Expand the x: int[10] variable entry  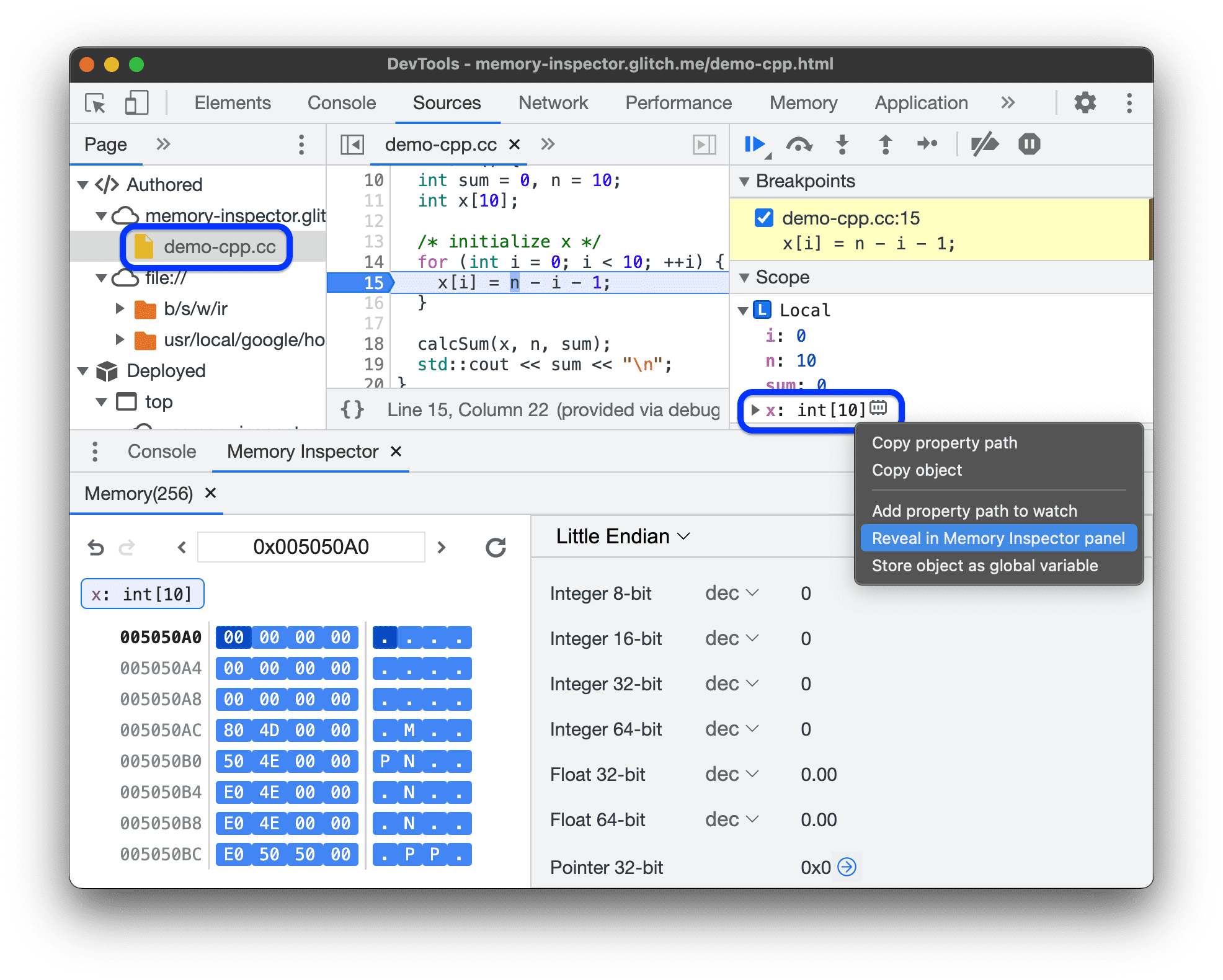tap(754, 407)
